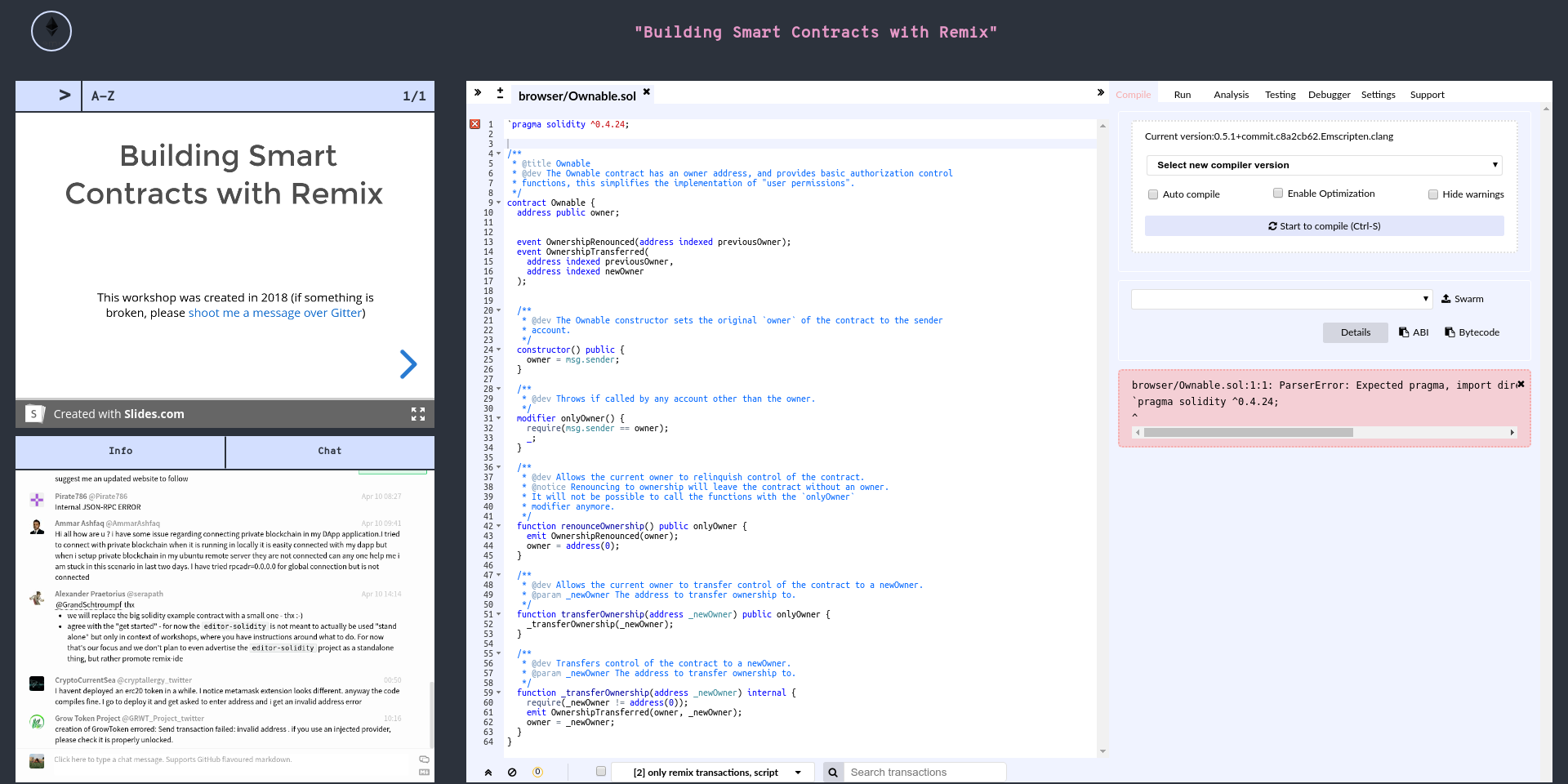This screenshot has height=784, width=1568.
Task: Go to the next slide arrow
Action: pyautogui.click(x=408, y=364)
